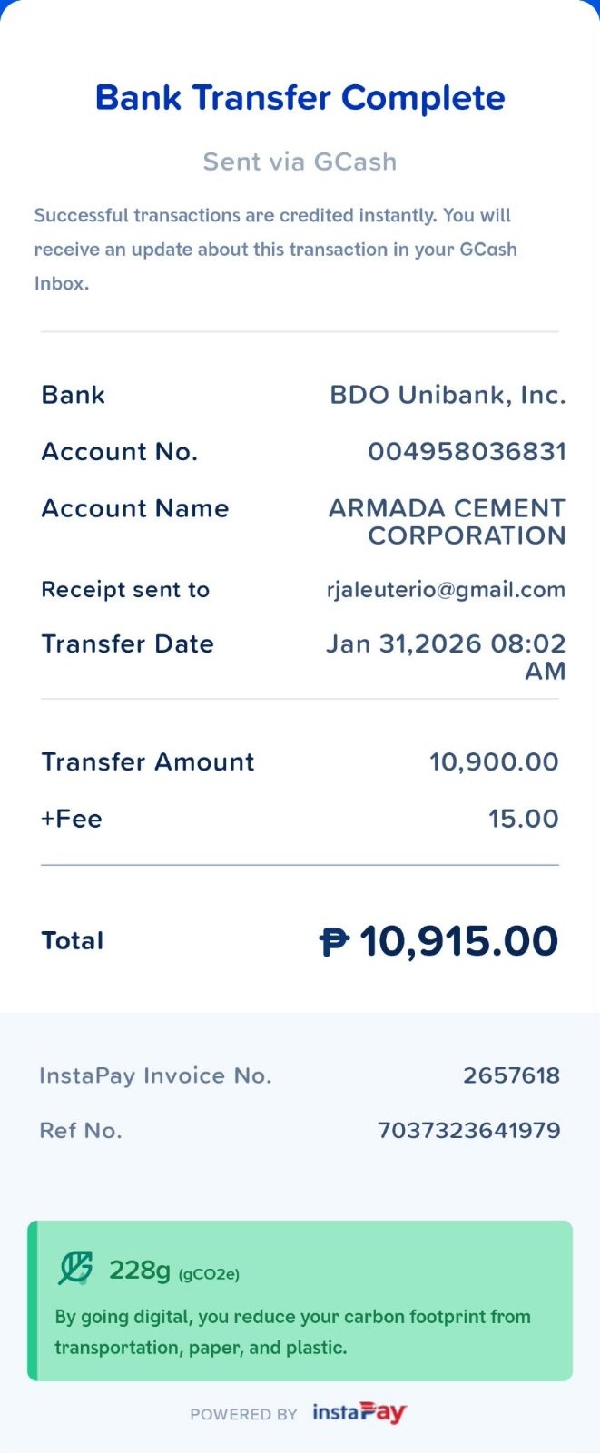
Task: Click the Sent via GCash subtitle
Action: pos(300,162)
